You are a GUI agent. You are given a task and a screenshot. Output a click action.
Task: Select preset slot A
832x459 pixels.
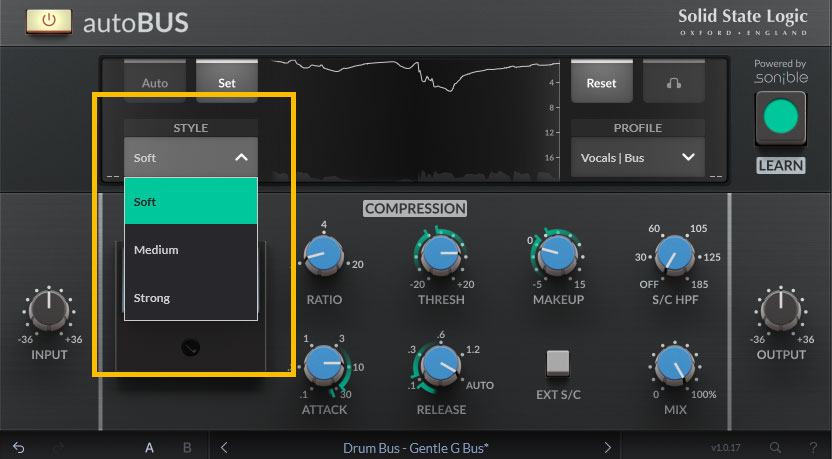pyautogui.click(x=149, y=447)
